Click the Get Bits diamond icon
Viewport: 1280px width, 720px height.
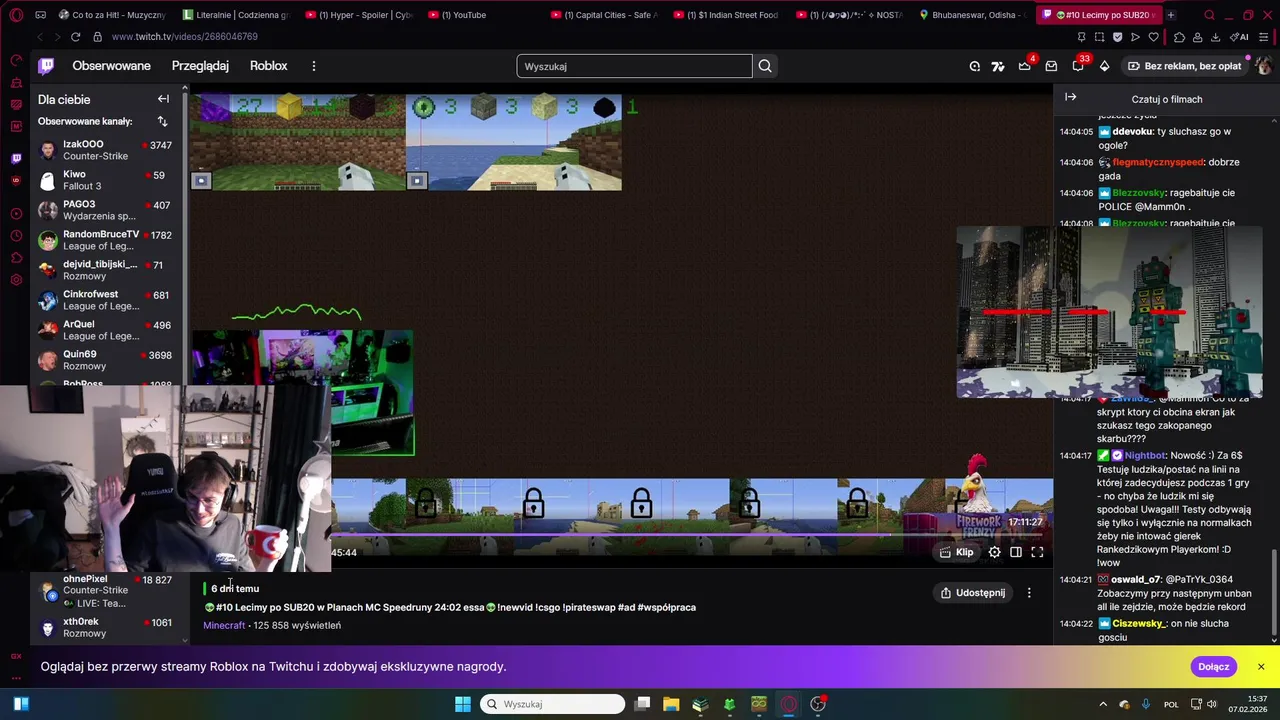click(1104, 66)
